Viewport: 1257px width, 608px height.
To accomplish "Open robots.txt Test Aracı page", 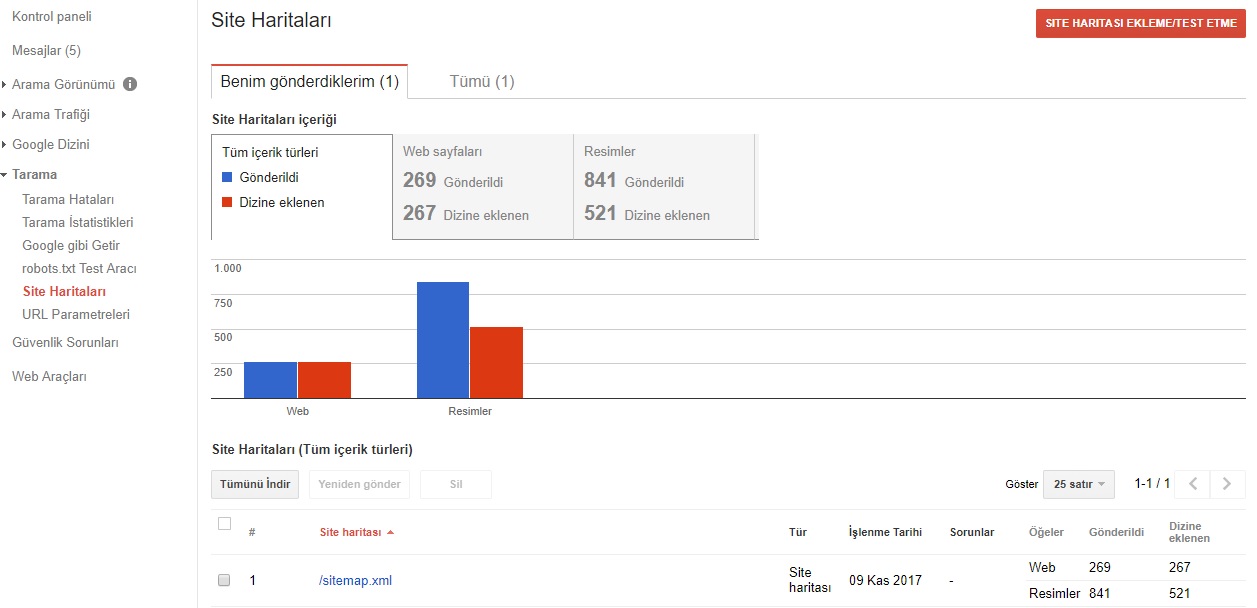I will pos(79,269).
